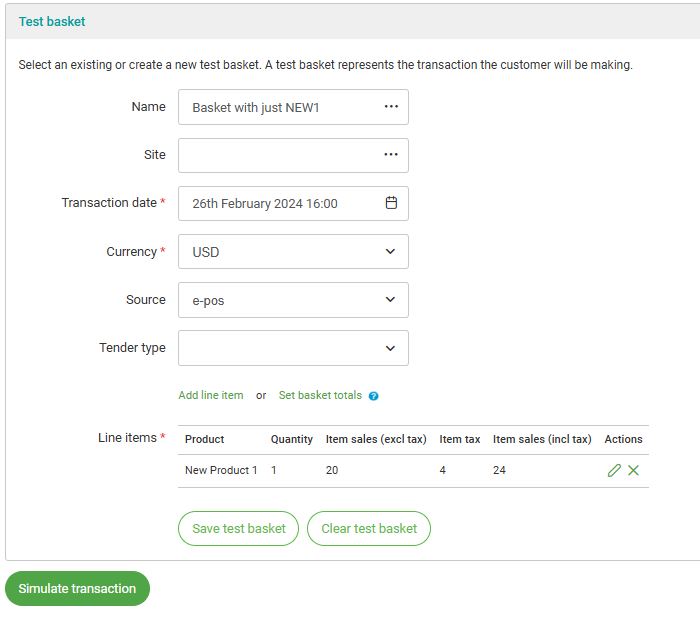Click the Set basket totals link
Screen dimensions: 700x628
(320, 395)
